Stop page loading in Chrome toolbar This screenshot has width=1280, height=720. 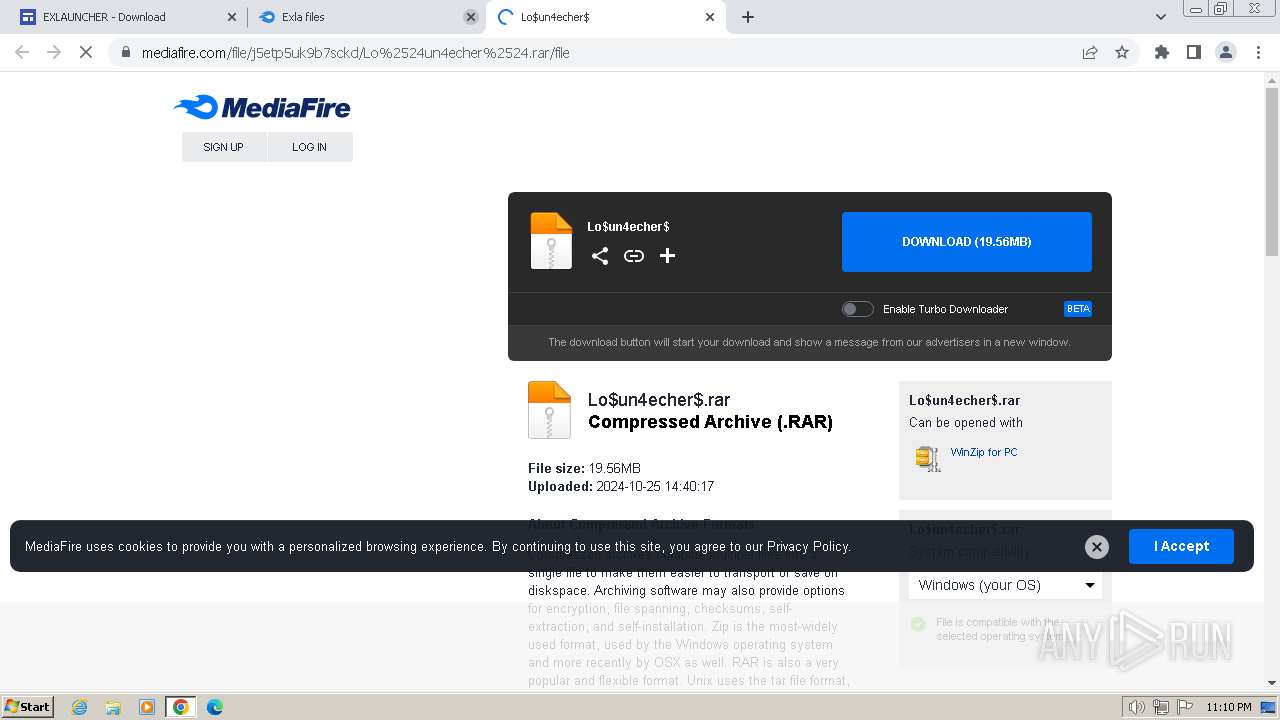tap(86, 52)
